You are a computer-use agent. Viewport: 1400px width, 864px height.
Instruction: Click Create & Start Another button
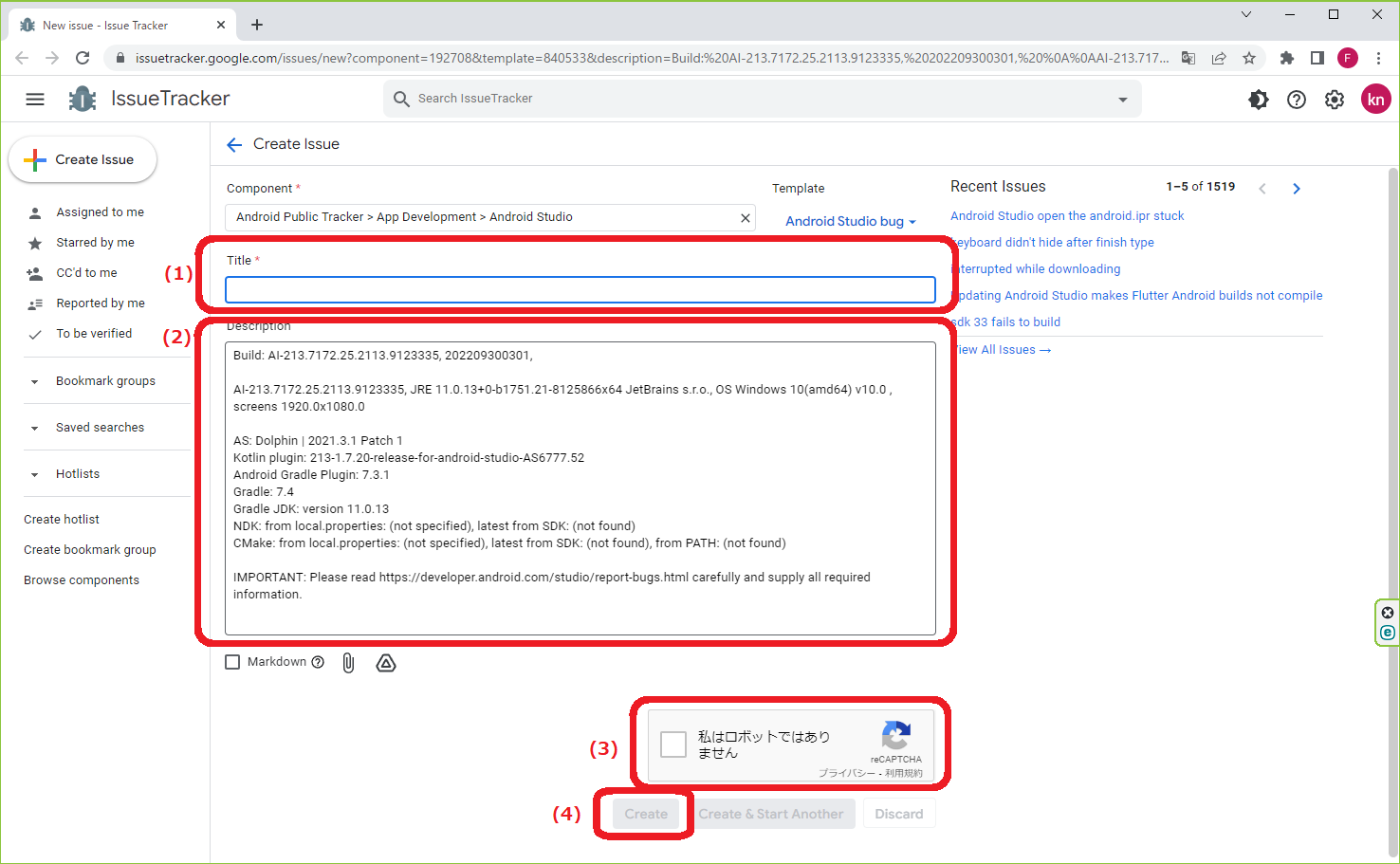click(771, 814)
